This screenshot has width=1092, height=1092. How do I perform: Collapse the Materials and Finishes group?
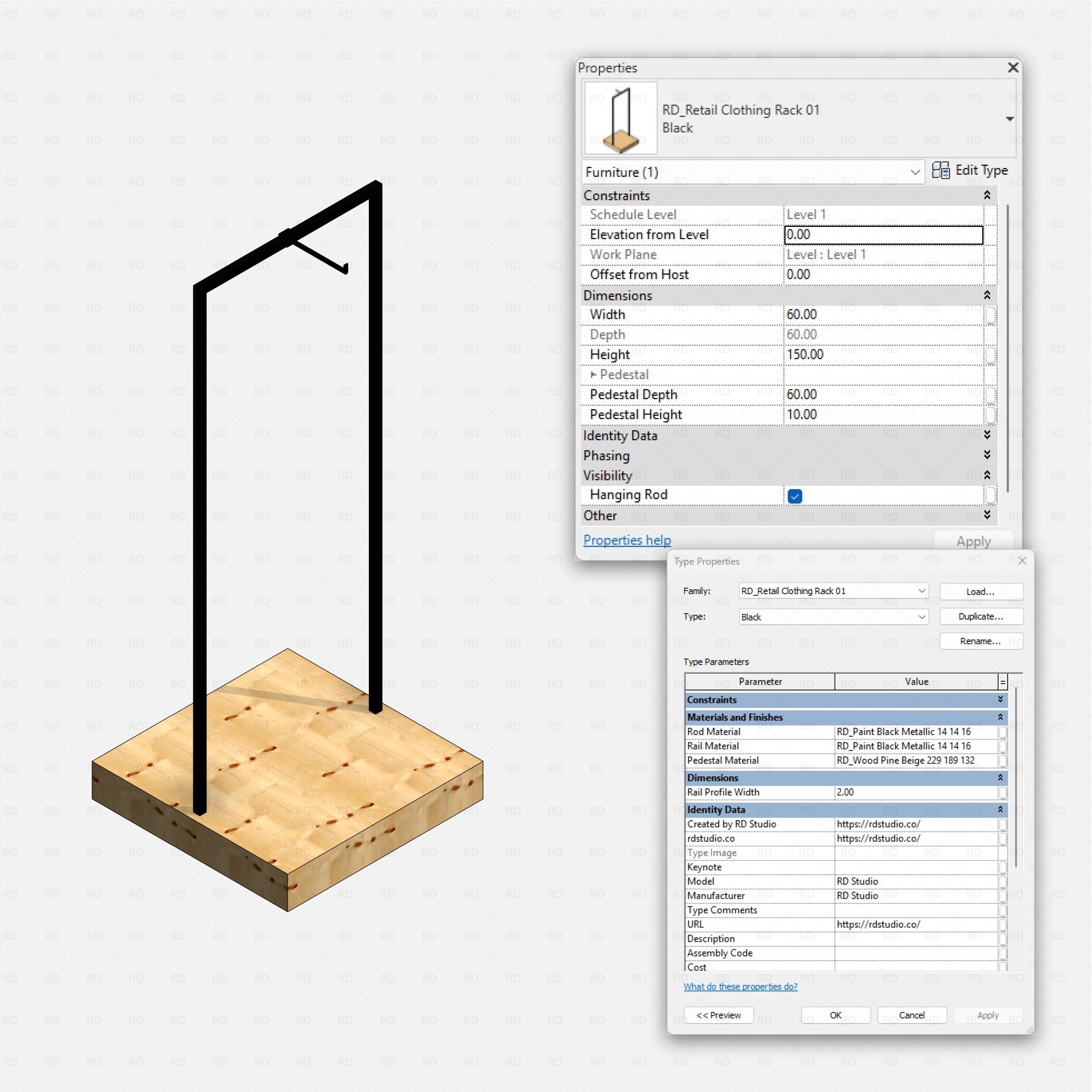click(x=1001, y=717)
